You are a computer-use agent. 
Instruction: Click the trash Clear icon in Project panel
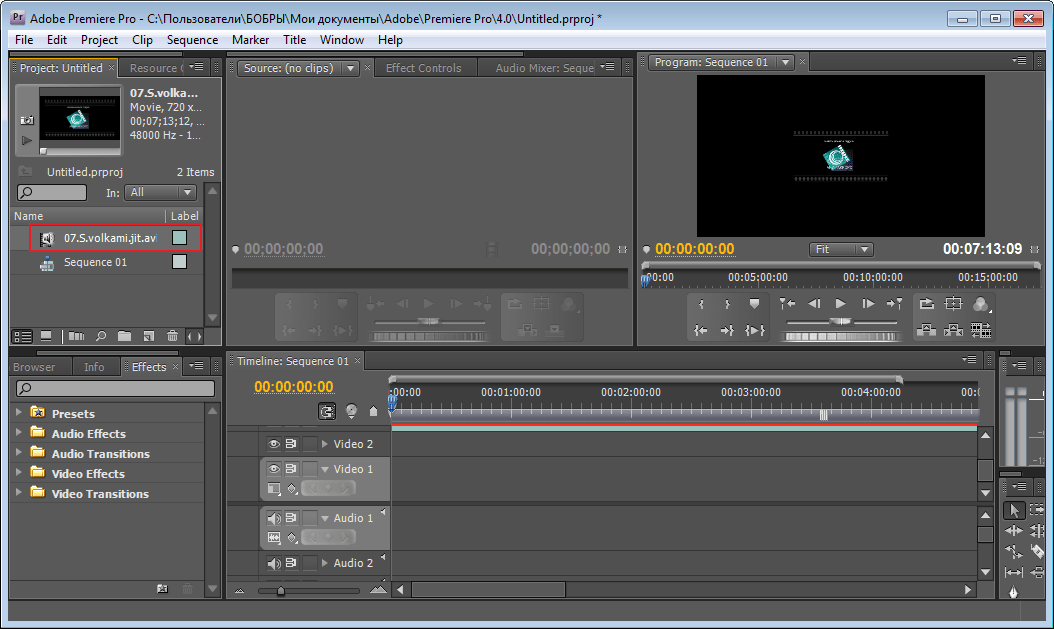[172, 336]
